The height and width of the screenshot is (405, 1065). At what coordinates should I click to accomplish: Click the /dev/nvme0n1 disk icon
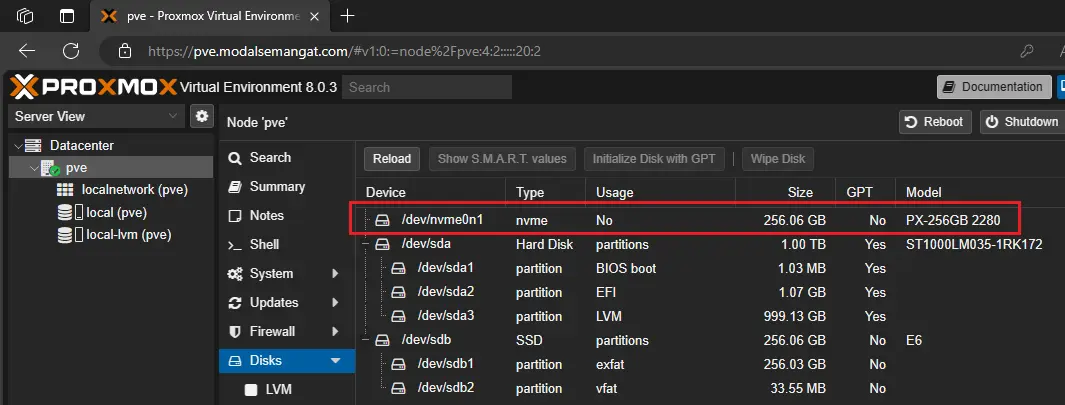[384, 220]
